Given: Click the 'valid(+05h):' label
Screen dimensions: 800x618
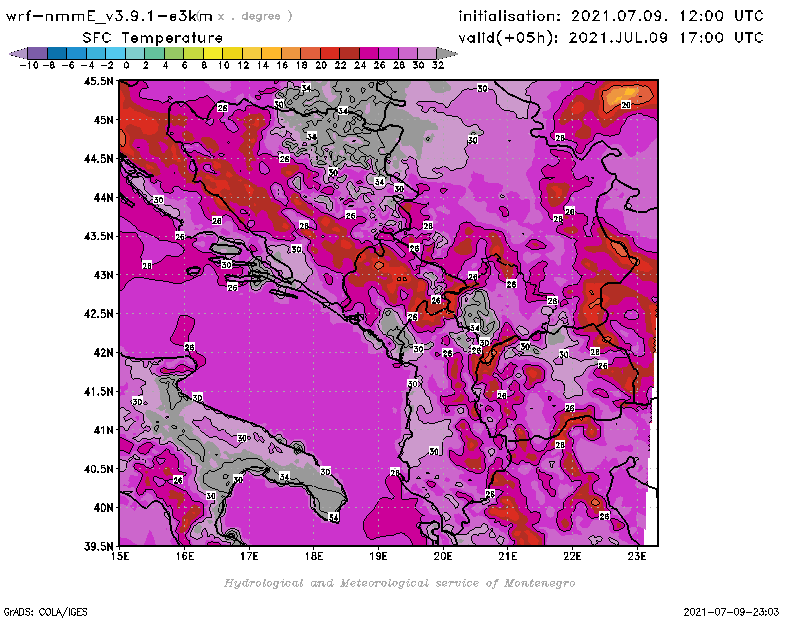Looking at the screenshot, I should pyautogui.click(x=510, y=37).
